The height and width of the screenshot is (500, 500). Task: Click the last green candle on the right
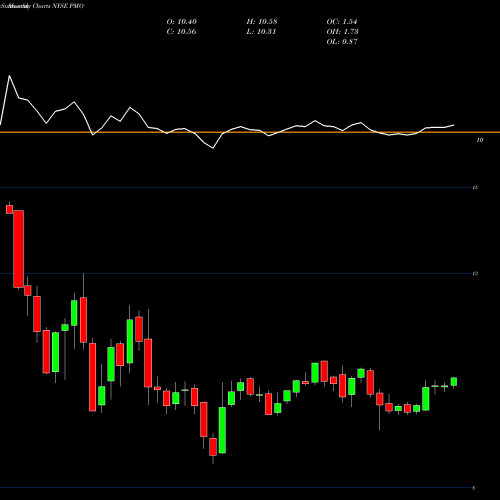coord(454,382)
